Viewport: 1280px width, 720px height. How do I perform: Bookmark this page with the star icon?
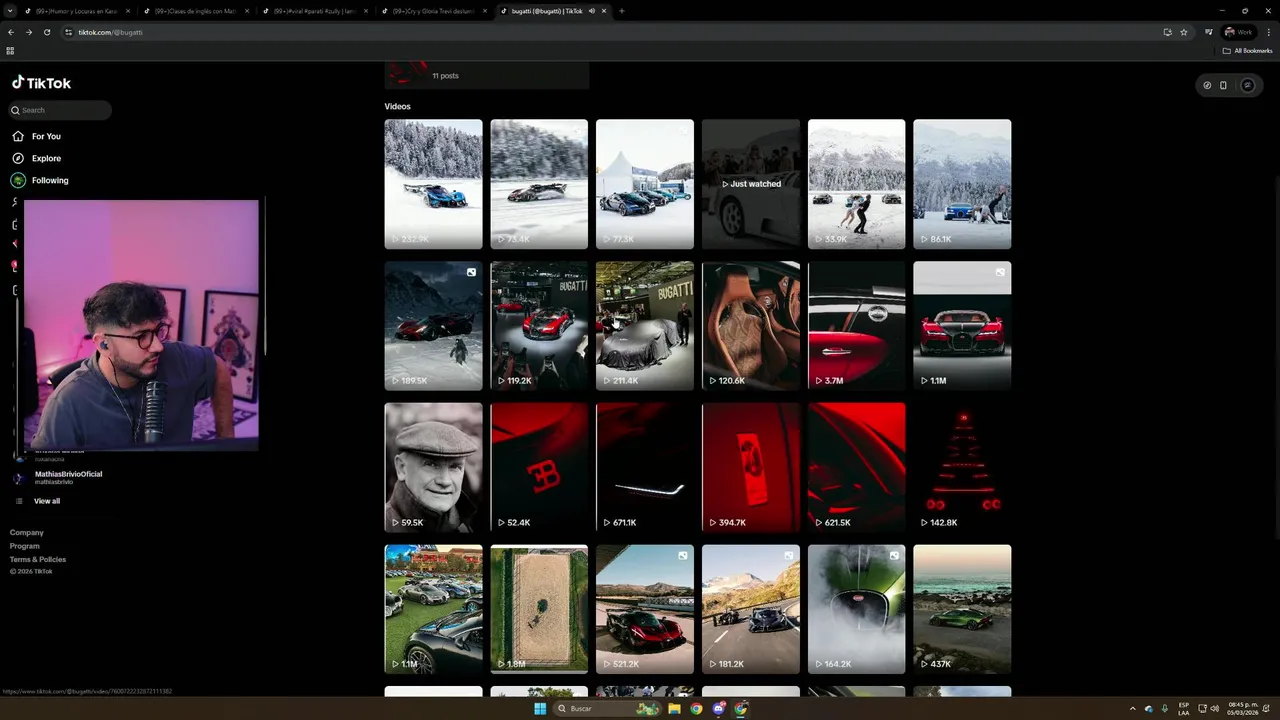click(x=1184, y=32)
